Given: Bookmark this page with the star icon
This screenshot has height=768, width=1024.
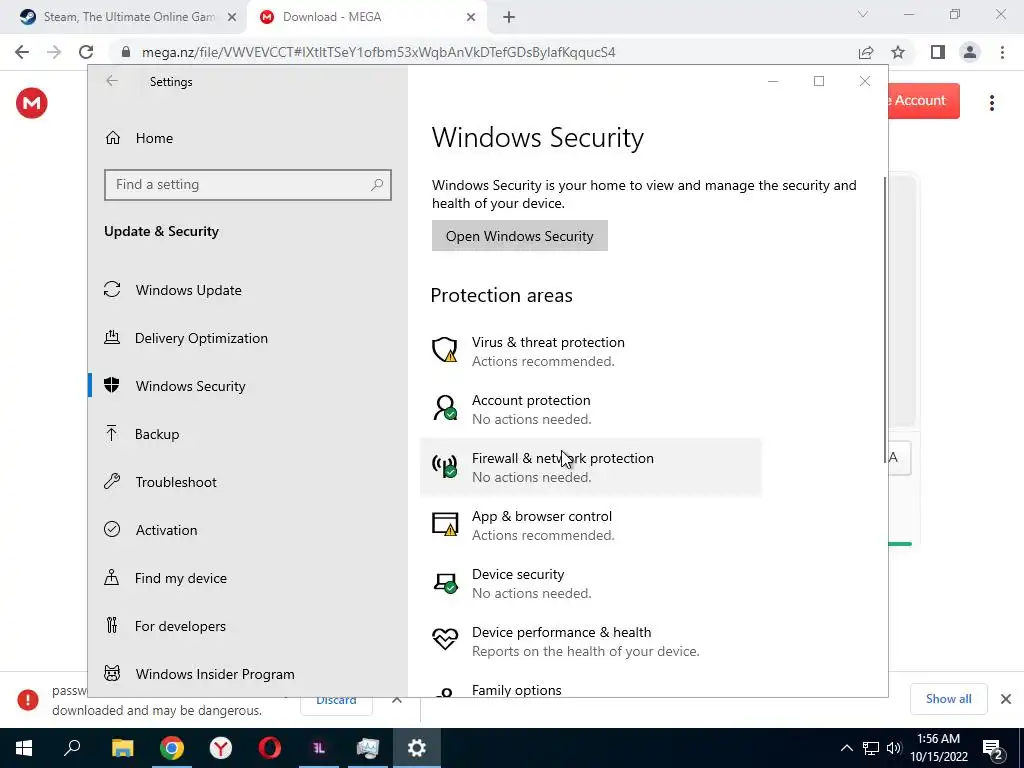Looking at the screenshot, I should [x=898, y=52].
